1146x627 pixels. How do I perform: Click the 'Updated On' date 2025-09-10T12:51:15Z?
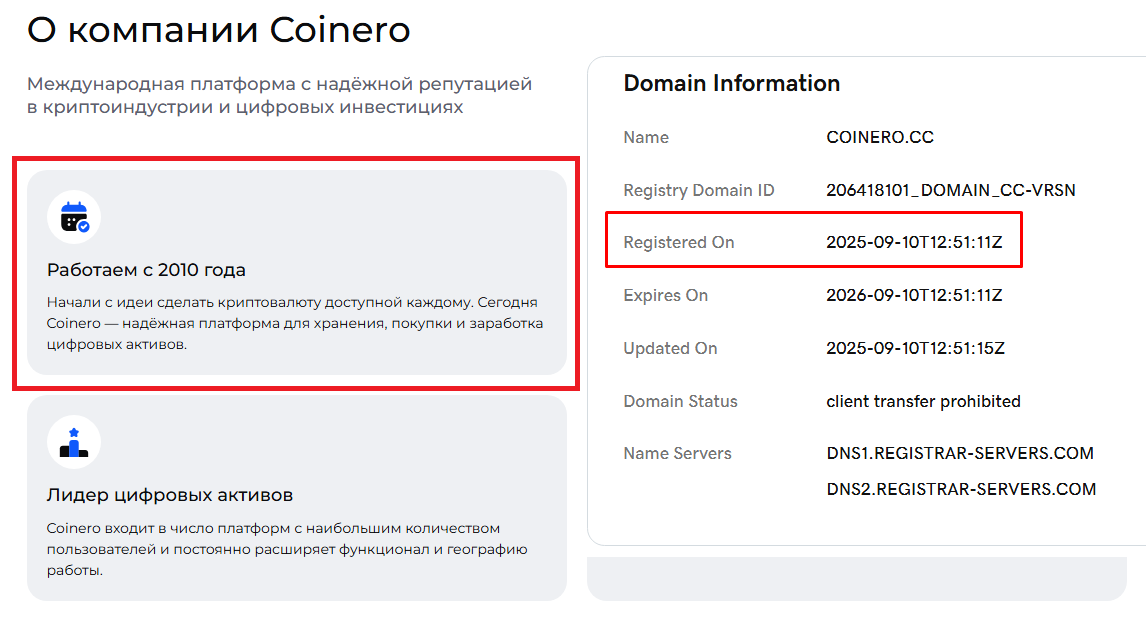coord(915,348)
